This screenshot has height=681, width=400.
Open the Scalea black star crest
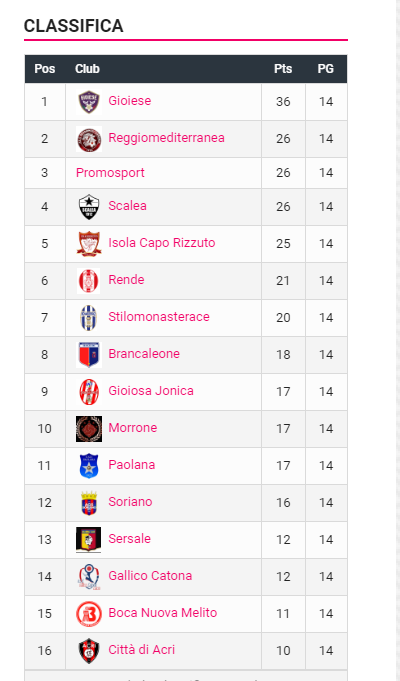coord(89,207)
